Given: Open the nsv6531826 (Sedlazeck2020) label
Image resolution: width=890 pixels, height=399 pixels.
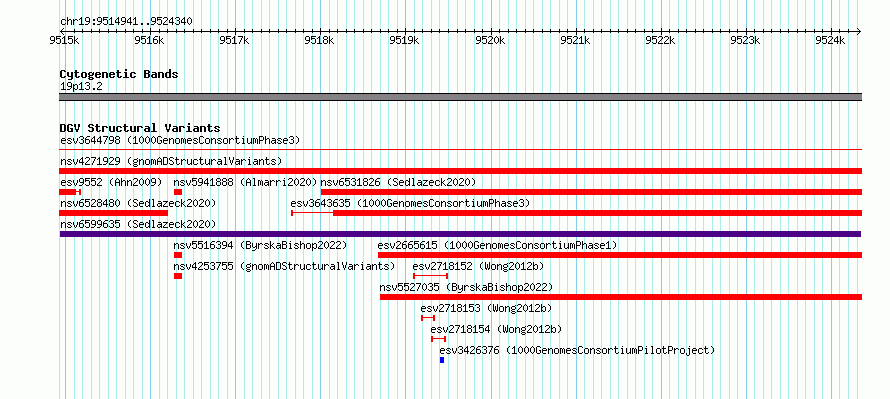Looking at the screenshot, I should [x=398, y=182].
